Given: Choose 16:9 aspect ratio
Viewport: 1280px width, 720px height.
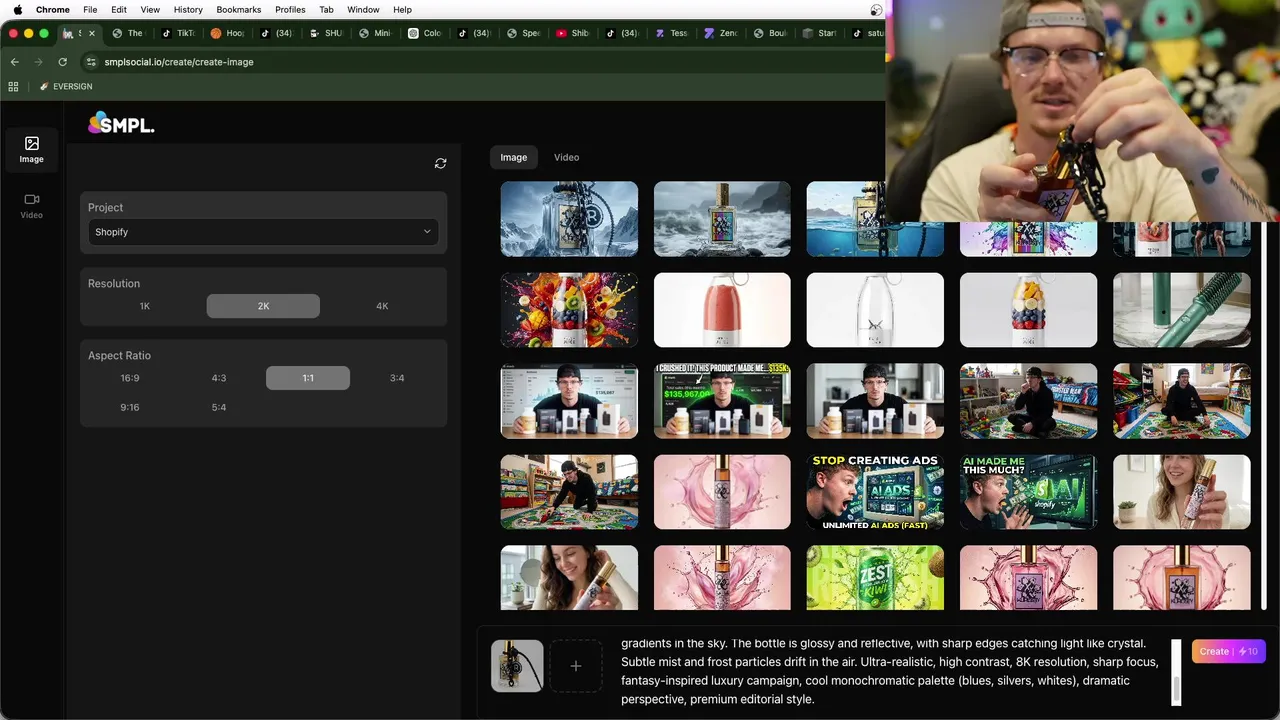Looking at the screenshot, I should click(x=130, y=378).
